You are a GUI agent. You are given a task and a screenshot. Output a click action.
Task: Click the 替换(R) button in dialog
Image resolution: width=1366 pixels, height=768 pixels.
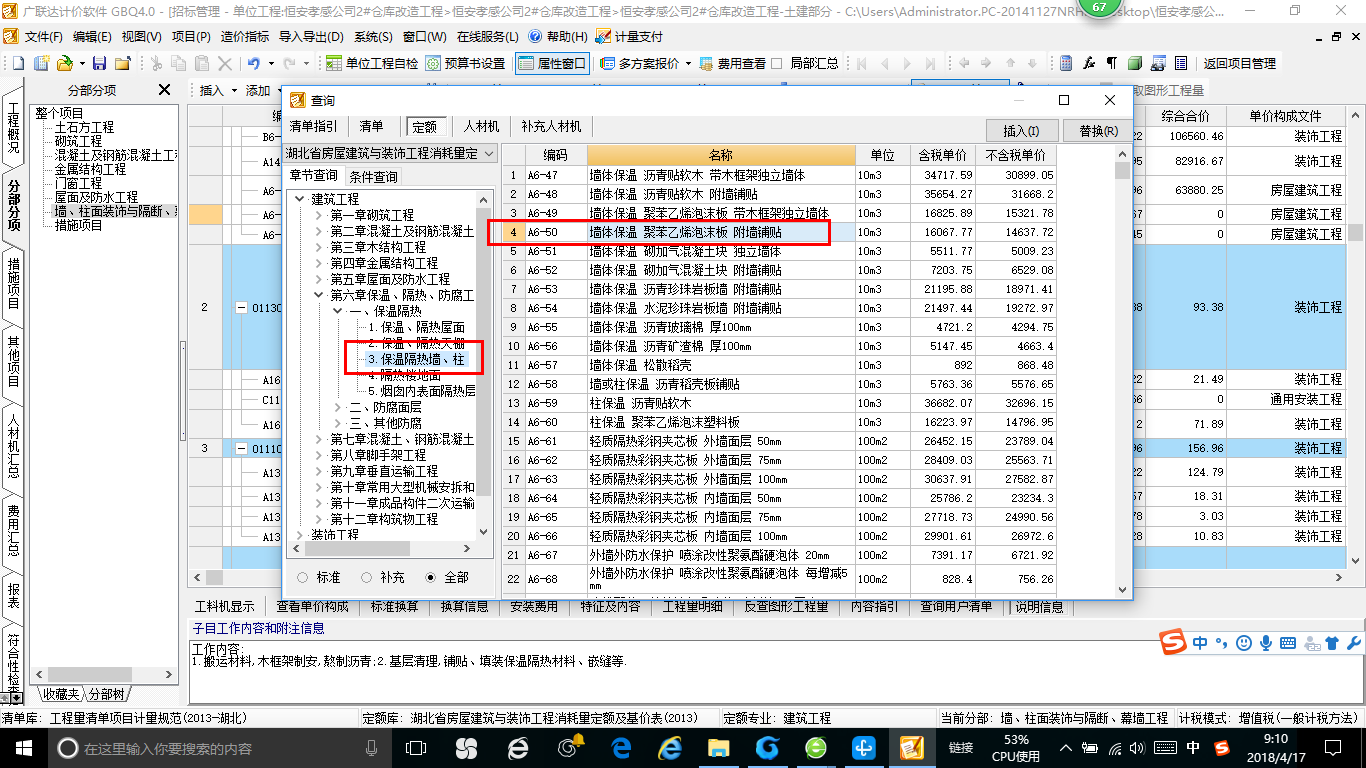[x=1097, y=131]
